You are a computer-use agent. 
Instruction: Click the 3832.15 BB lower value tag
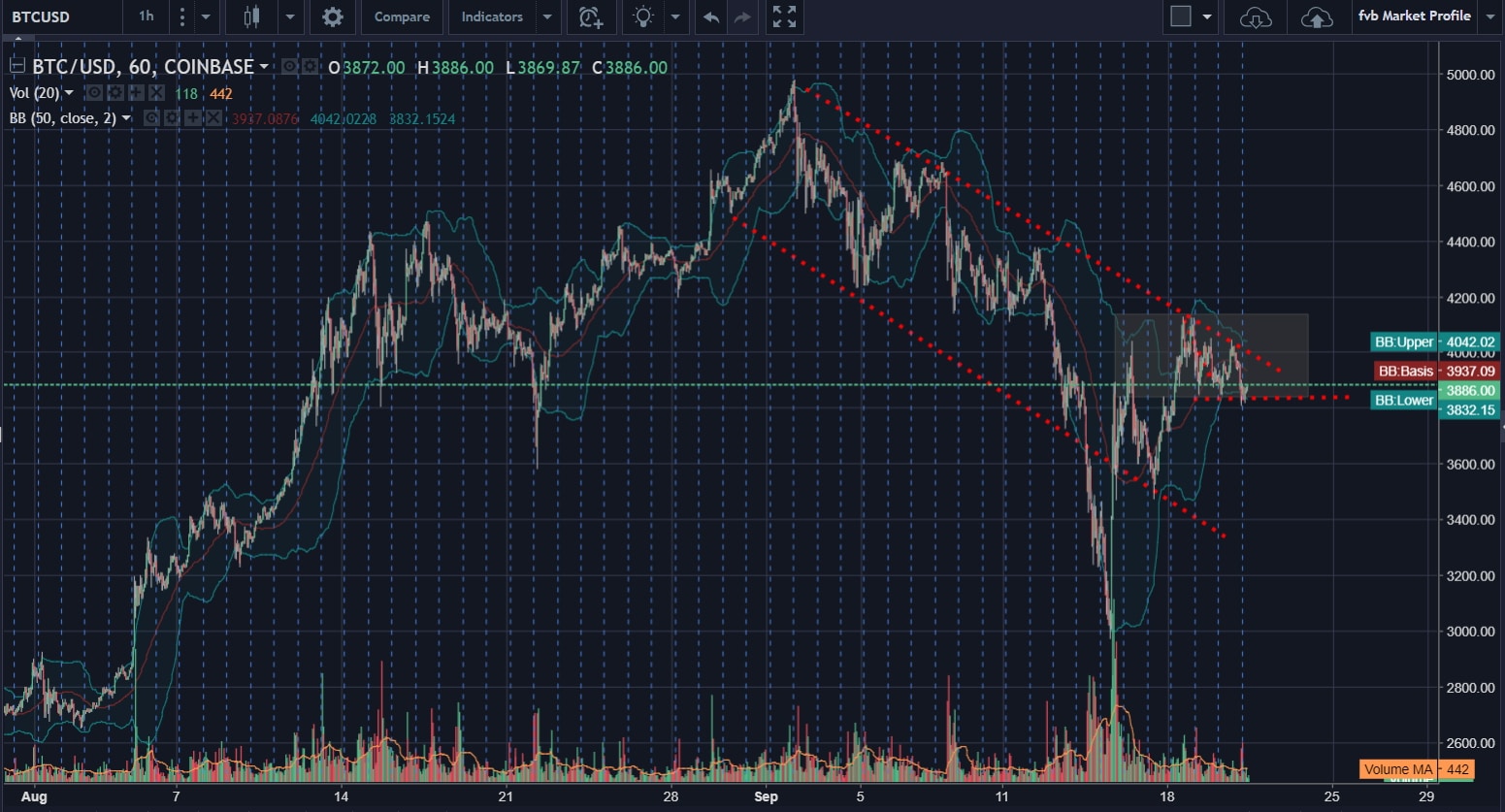[1470, 409]
